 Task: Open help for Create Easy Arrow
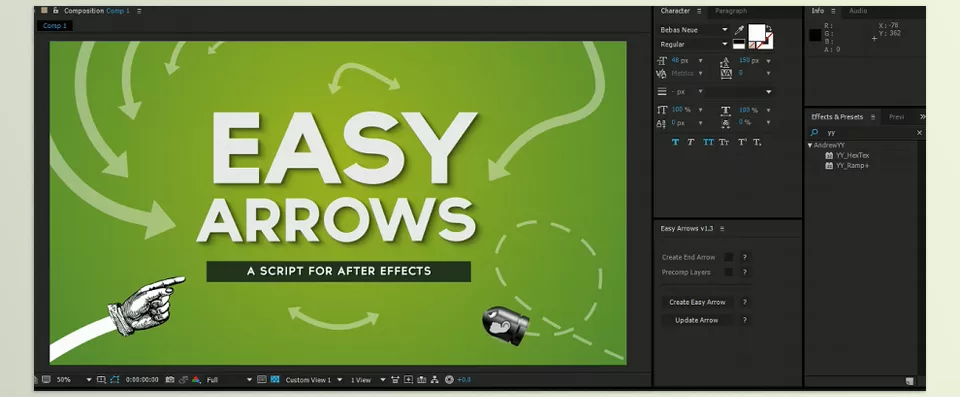pyautogui.click(x=744, y=302)
